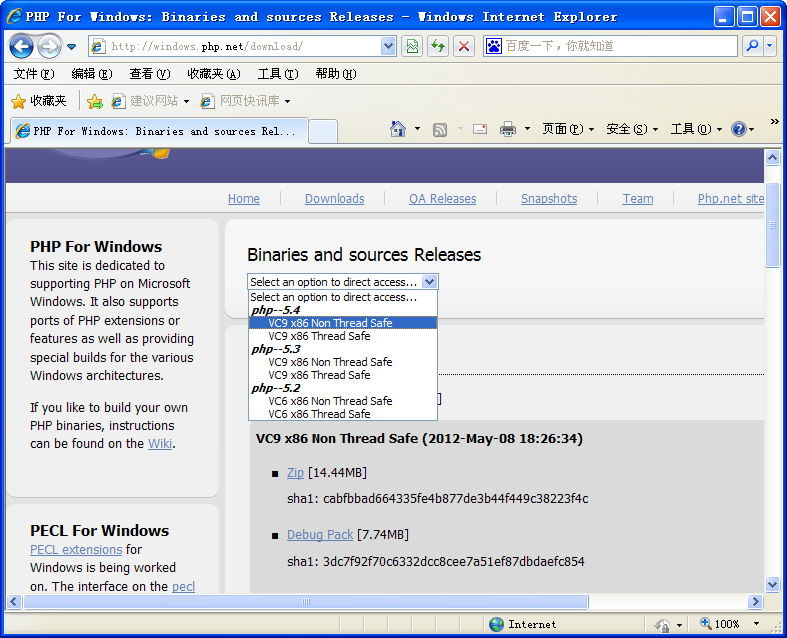Click the blue Help question mark icon
The width and height of the screenshot is (787, 638).
coord(739,130)
